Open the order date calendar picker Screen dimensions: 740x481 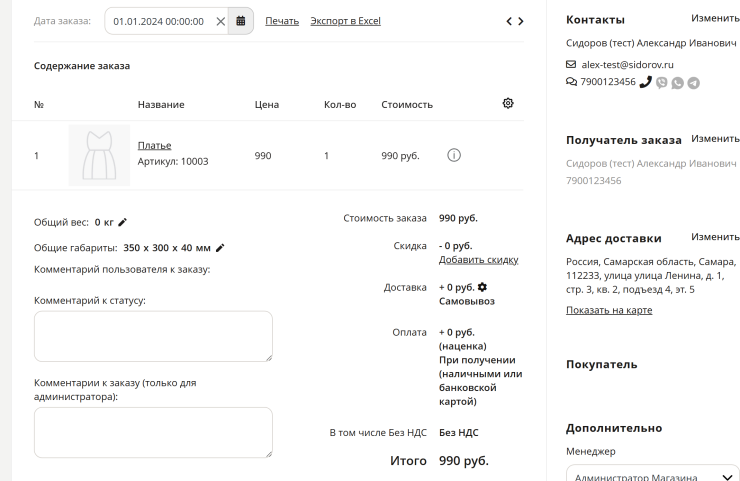click(241, 21)
